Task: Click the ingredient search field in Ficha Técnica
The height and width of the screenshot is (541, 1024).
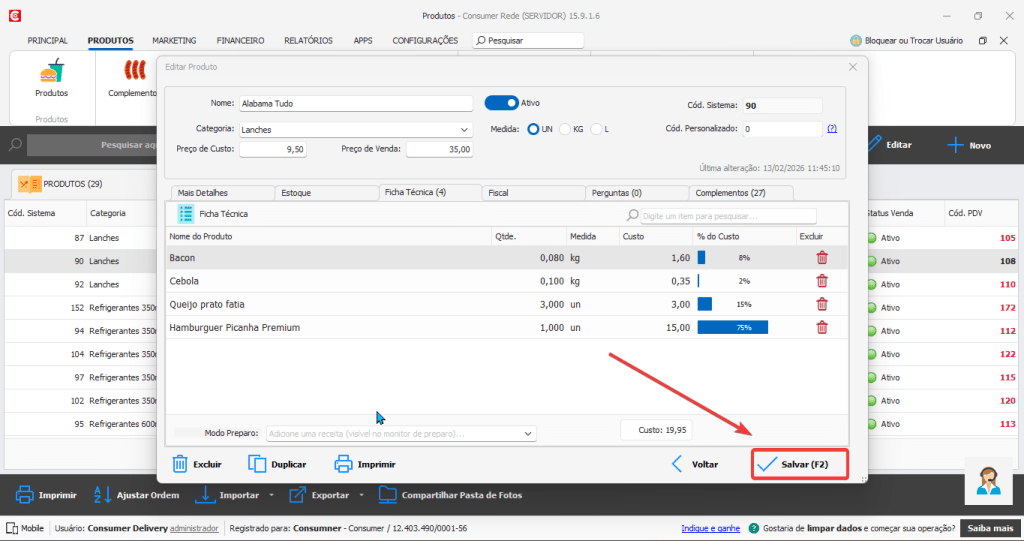Action: point(727,215)
